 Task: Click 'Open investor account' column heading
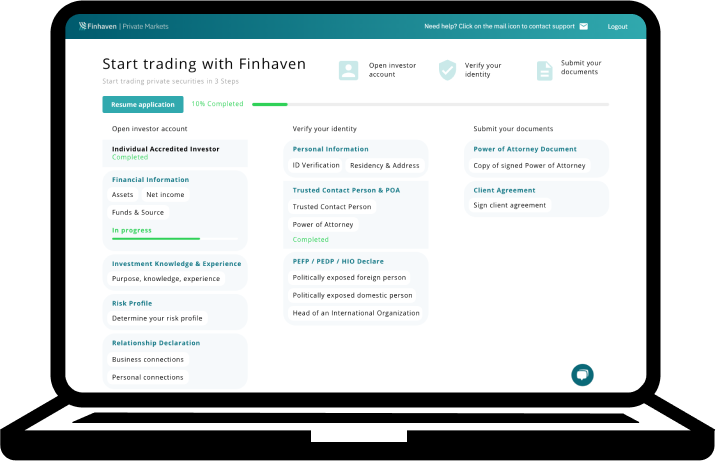[x=149, y=129]
